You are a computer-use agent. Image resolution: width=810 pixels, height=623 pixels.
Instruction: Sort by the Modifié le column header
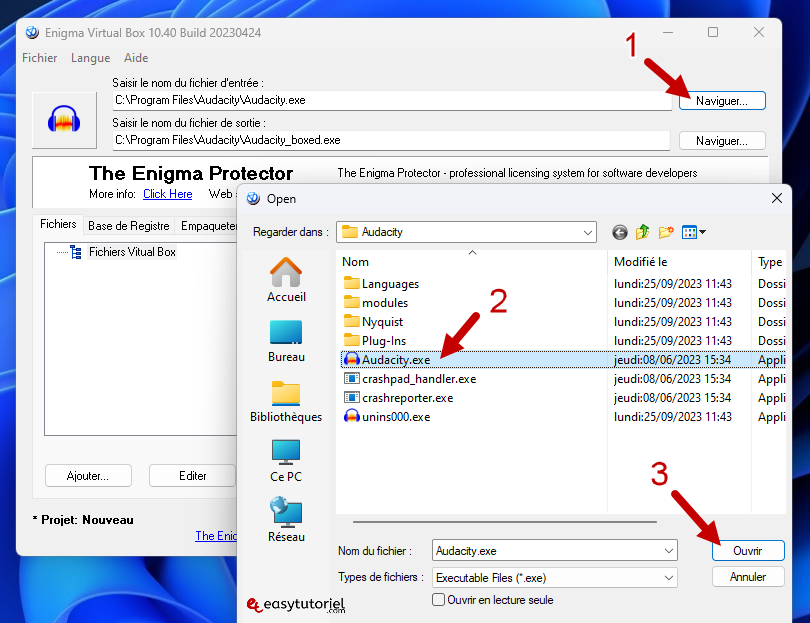[679, 262]
